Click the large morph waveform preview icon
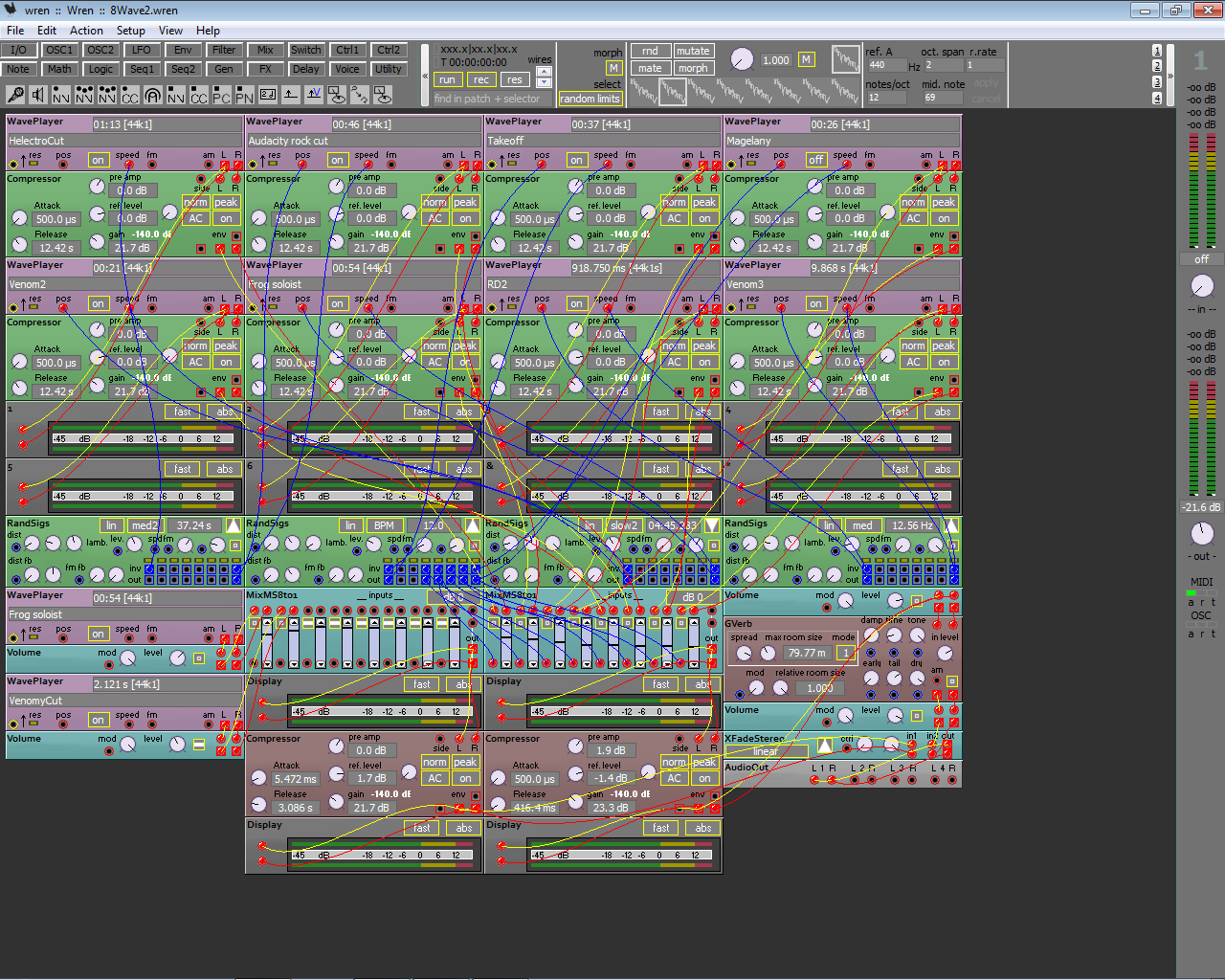The width and height of the screenshot is (1225, 980). (846, 59)
